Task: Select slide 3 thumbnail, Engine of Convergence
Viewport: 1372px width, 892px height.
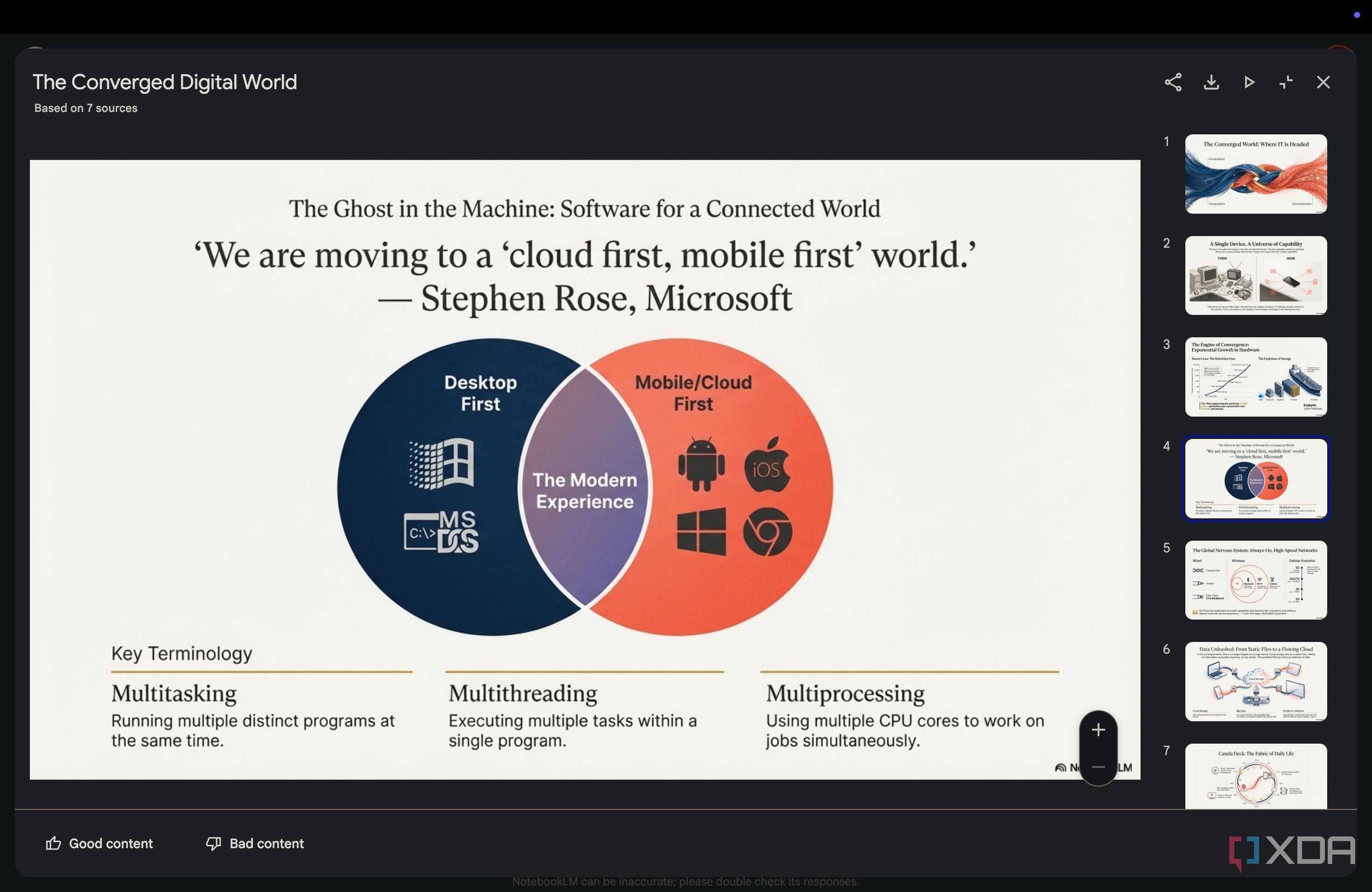Action: (1255, 377)
